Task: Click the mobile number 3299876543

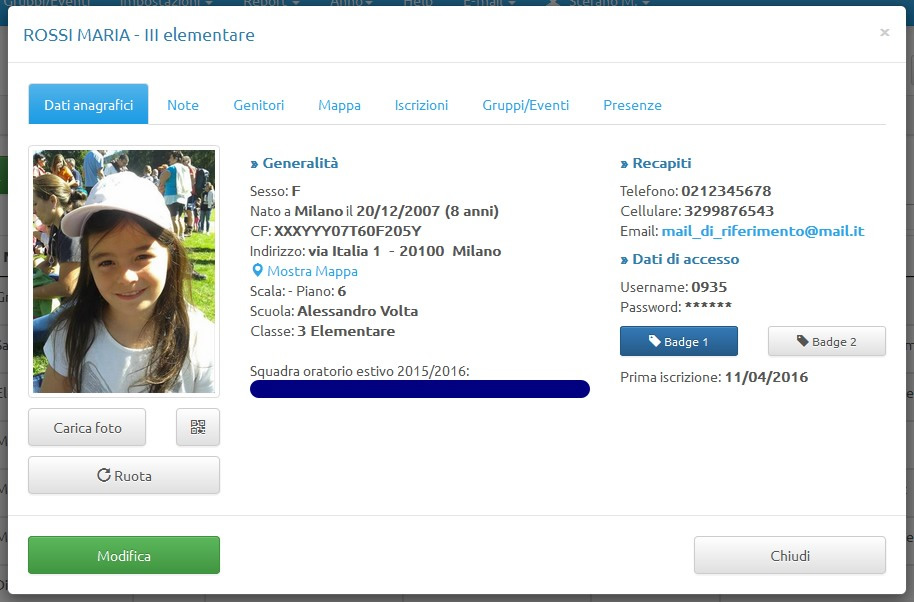Action: click(x=729, y=210)
